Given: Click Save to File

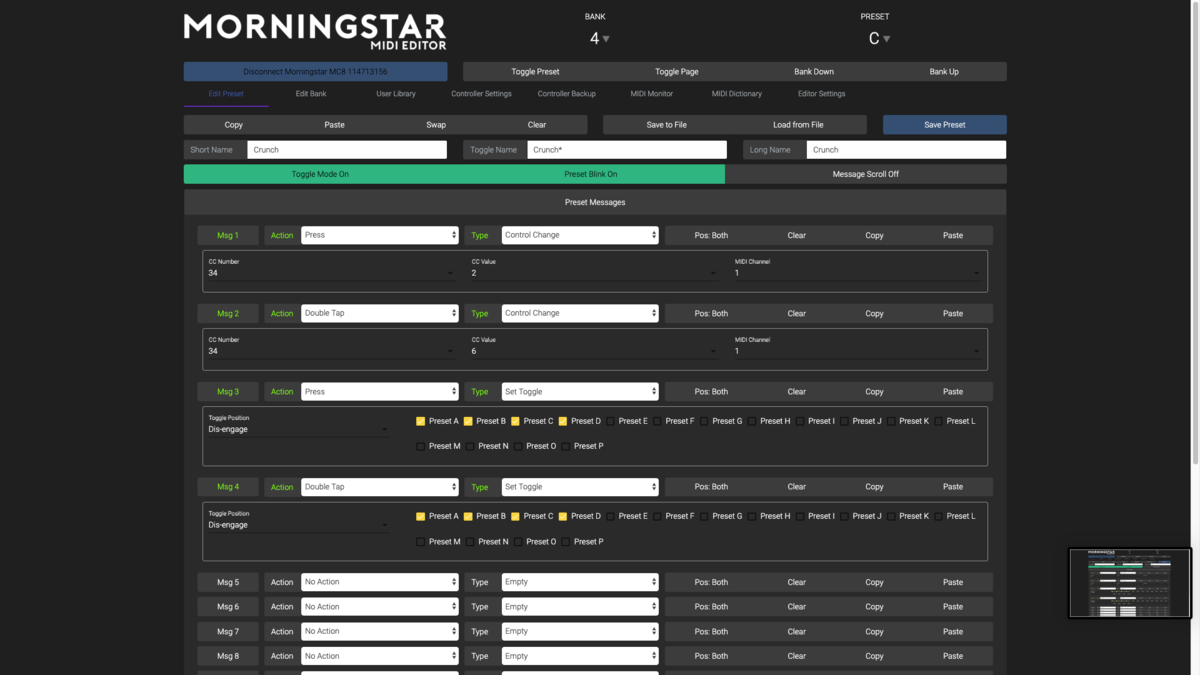Looking at the screenshot, I should 667,125.
